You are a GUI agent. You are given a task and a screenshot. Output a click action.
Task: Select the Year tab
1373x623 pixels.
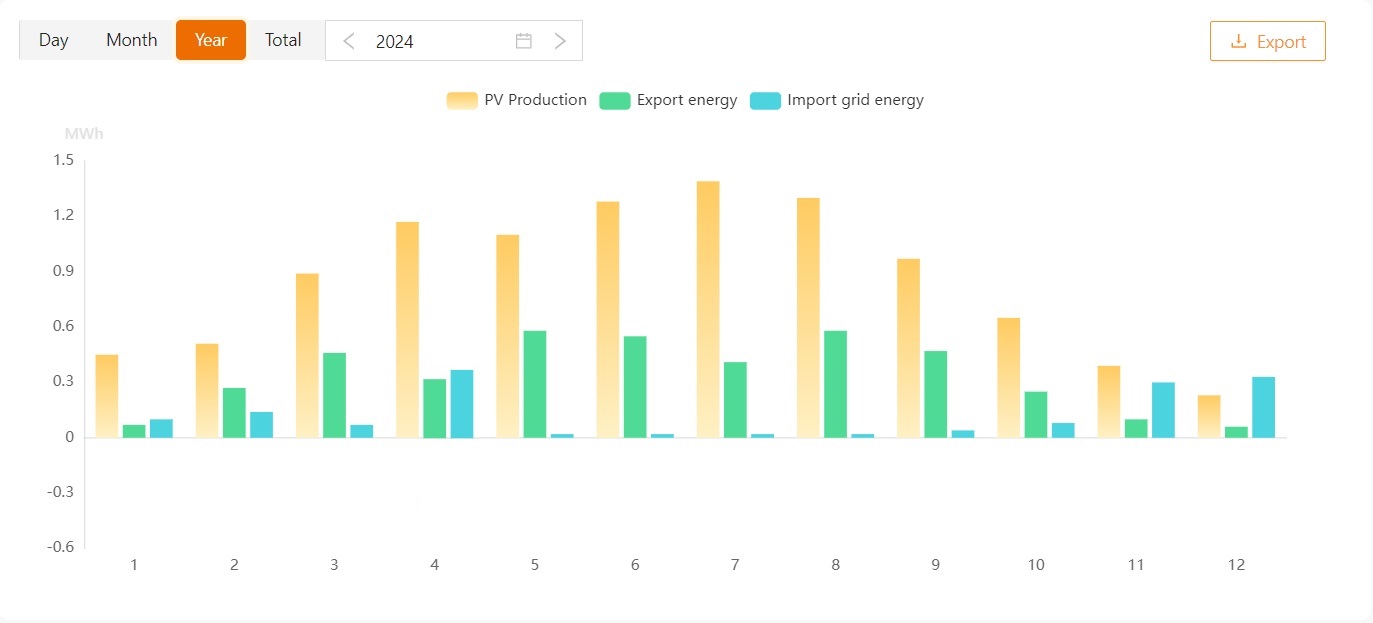(211, 40)
